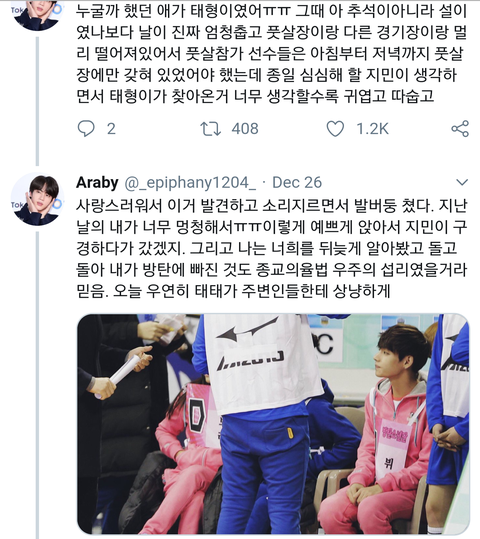Click the reply speech bubble icon
Image resolution: width=480 pixels, height=539 pixels.
[x=86, y=129]
